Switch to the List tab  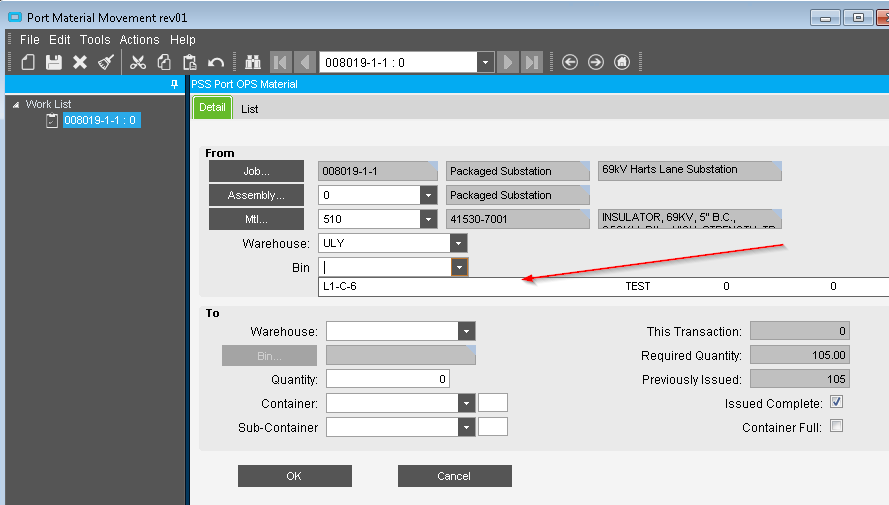point(249,109)
